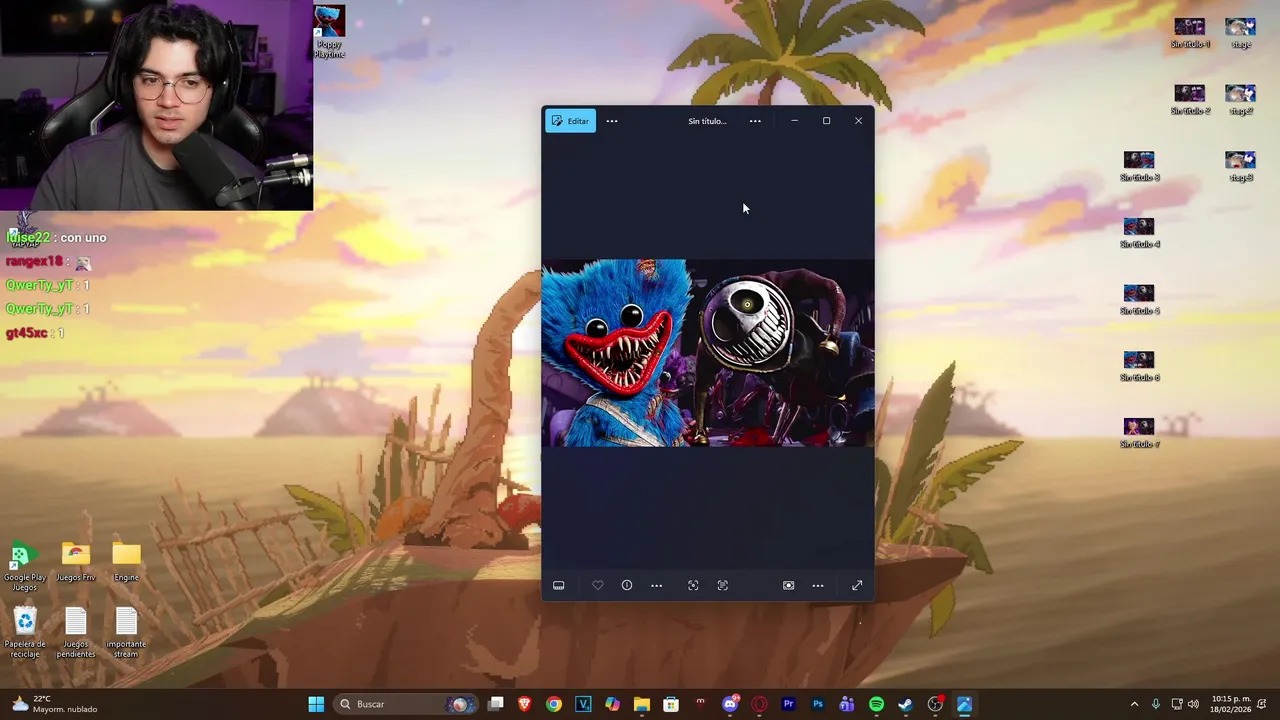
Task: Open the more options menu beside Editar
Action: (x=612, y=121)
